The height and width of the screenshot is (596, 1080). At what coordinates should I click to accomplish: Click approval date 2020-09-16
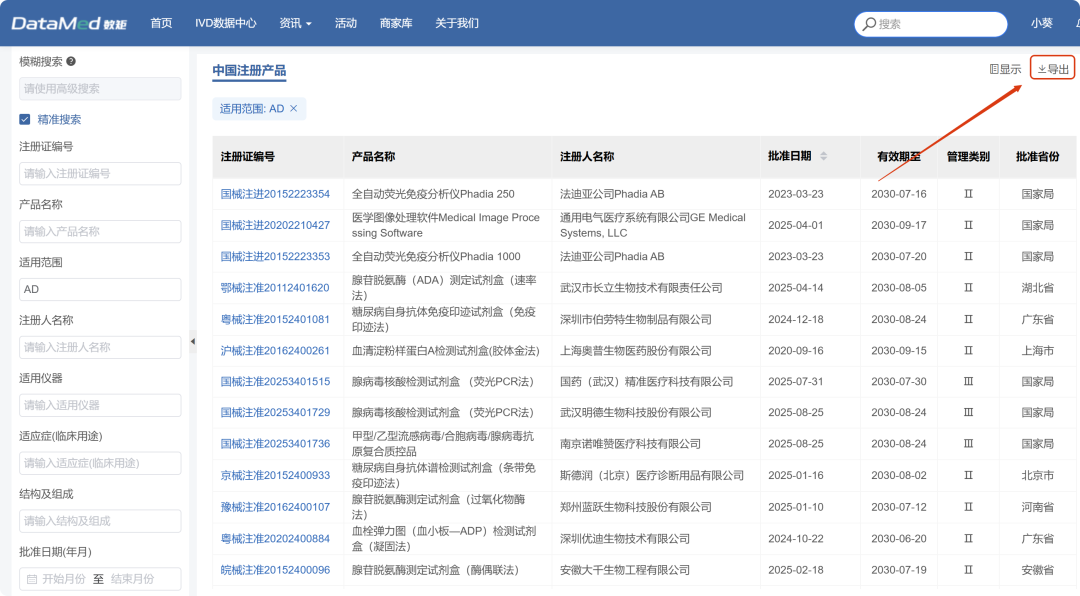pyautogui.click(x=796, y=351)
